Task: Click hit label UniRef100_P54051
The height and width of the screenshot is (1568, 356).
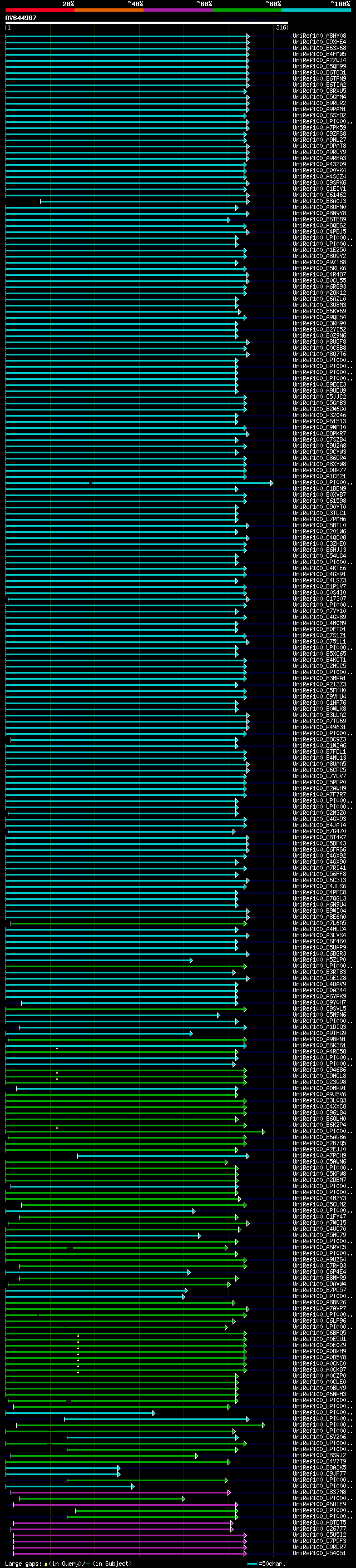Action: pyautogui.click(x=319, y=1553)
